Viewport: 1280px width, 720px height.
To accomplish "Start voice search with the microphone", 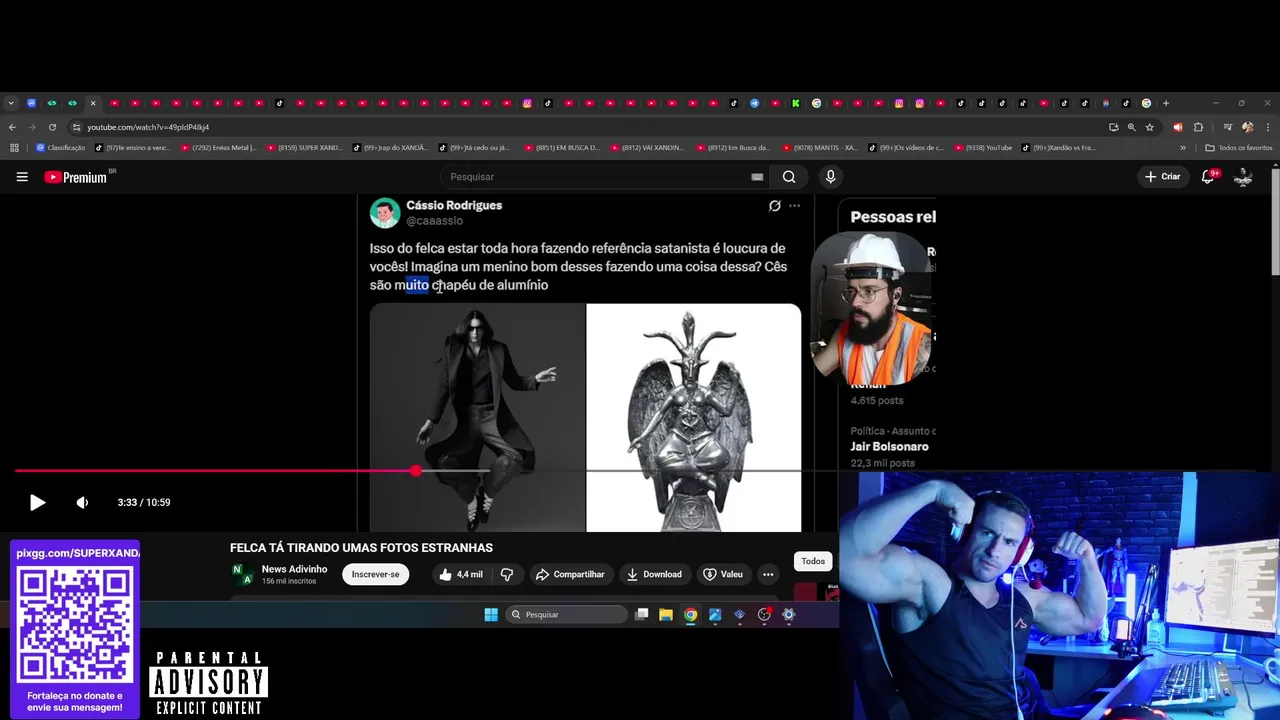I will click(x=830, y=177).
